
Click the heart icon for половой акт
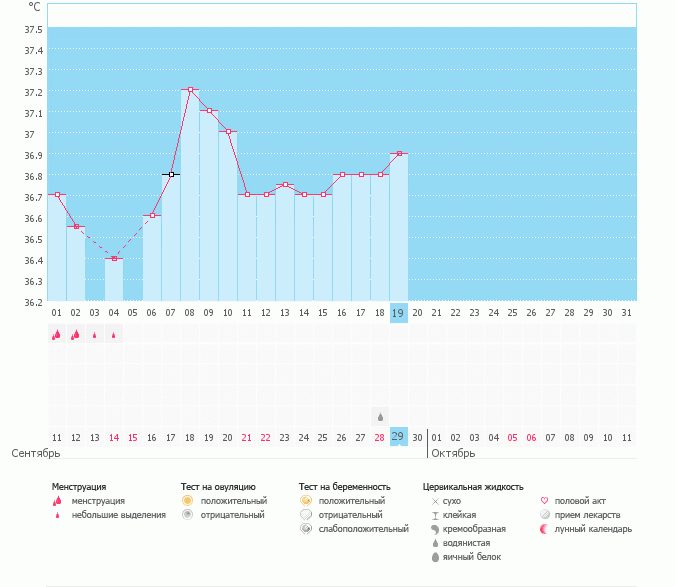point(544,500)
